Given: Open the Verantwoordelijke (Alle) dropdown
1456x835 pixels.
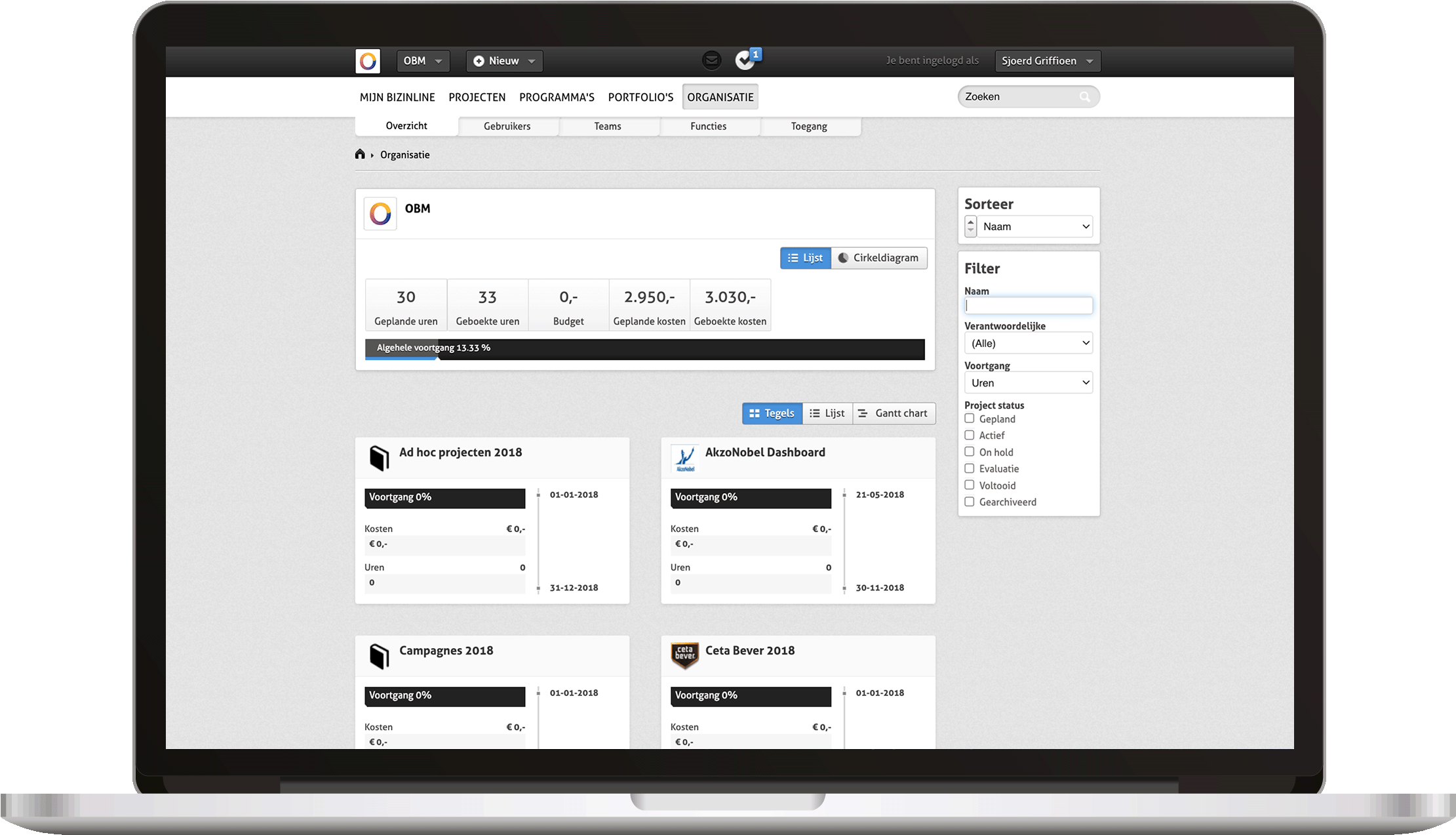Looking at the screenshot, I should coord(1029,343).
